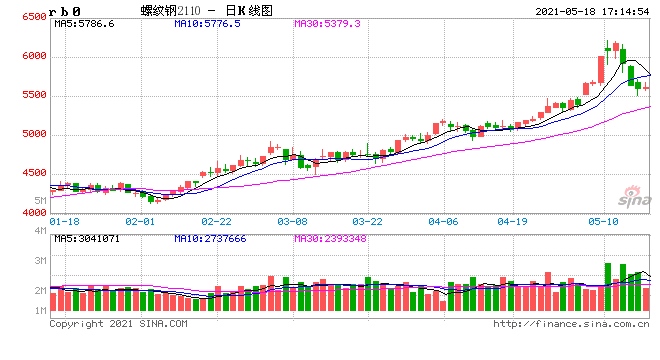
Task: Click the 4500 price axis label
Action: [x=35, y=173]
